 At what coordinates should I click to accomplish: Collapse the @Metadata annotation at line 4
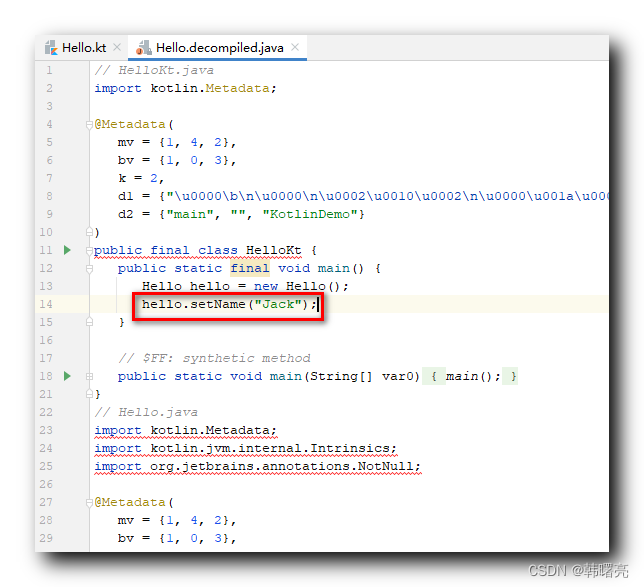tap(89, 124)
